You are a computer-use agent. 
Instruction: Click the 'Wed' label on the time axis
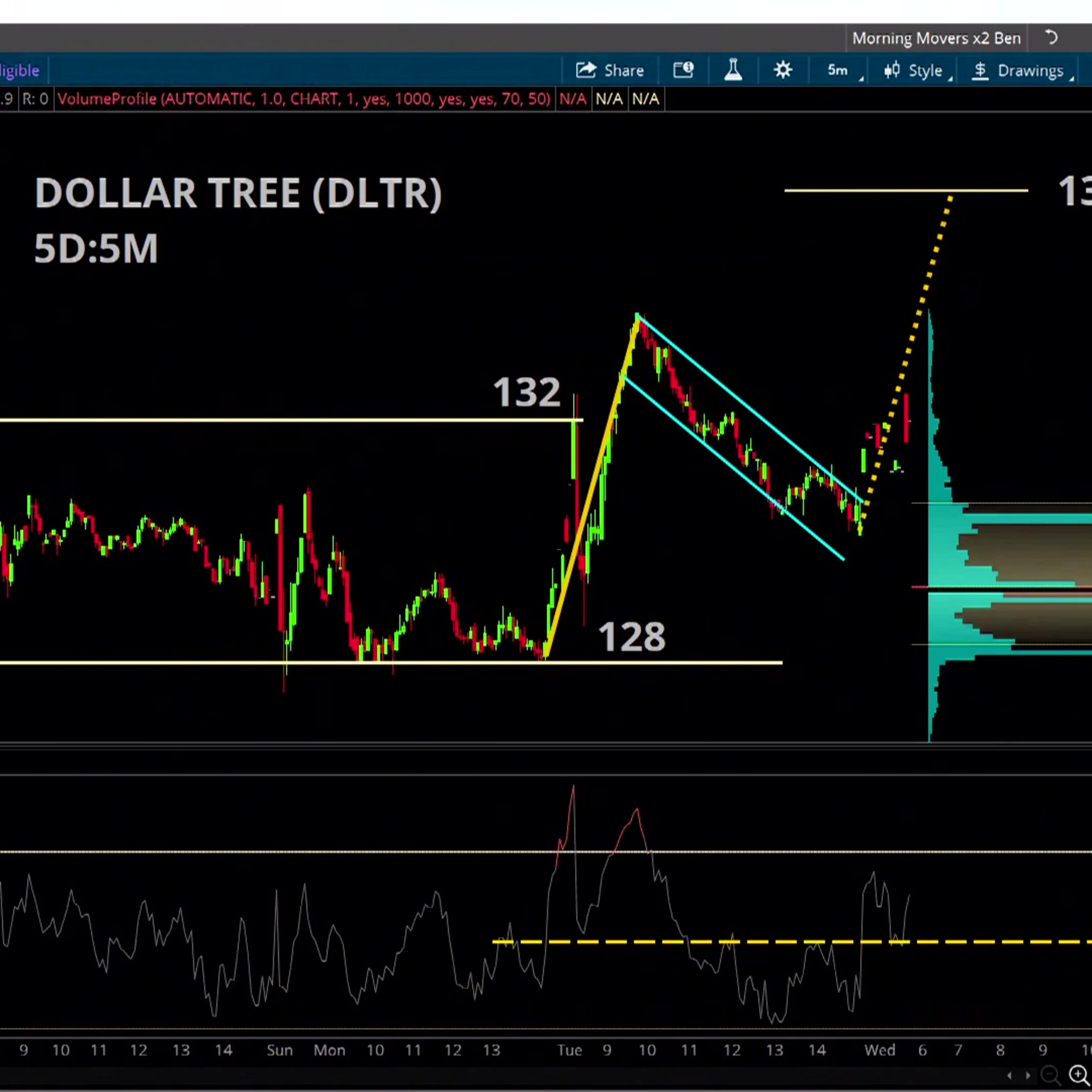click(879, 1050)
